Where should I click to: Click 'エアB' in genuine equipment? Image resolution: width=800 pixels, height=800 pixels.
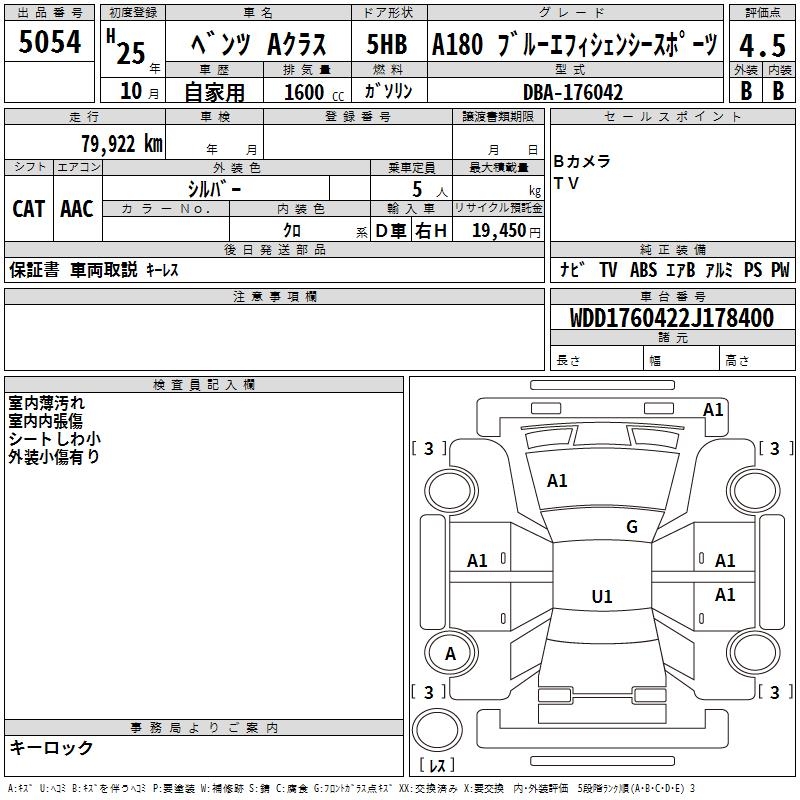pyautogui.click(x=681, y=269)
